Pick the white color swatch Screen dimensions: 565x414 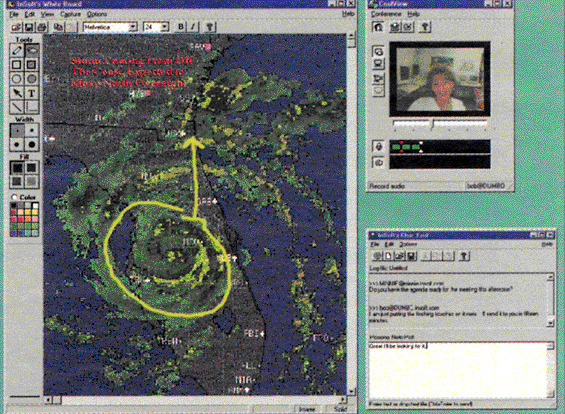35,206
